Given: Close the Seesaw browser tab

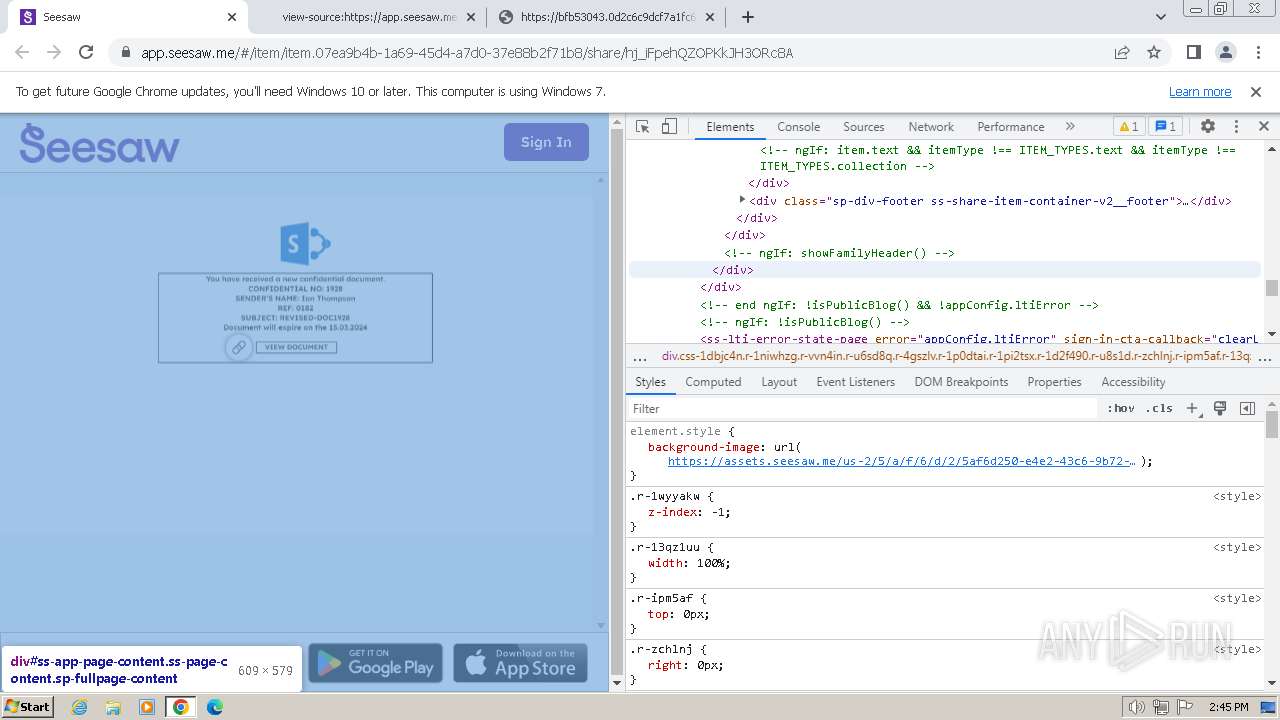Looking at the screenshot, I should pos(232,17).
